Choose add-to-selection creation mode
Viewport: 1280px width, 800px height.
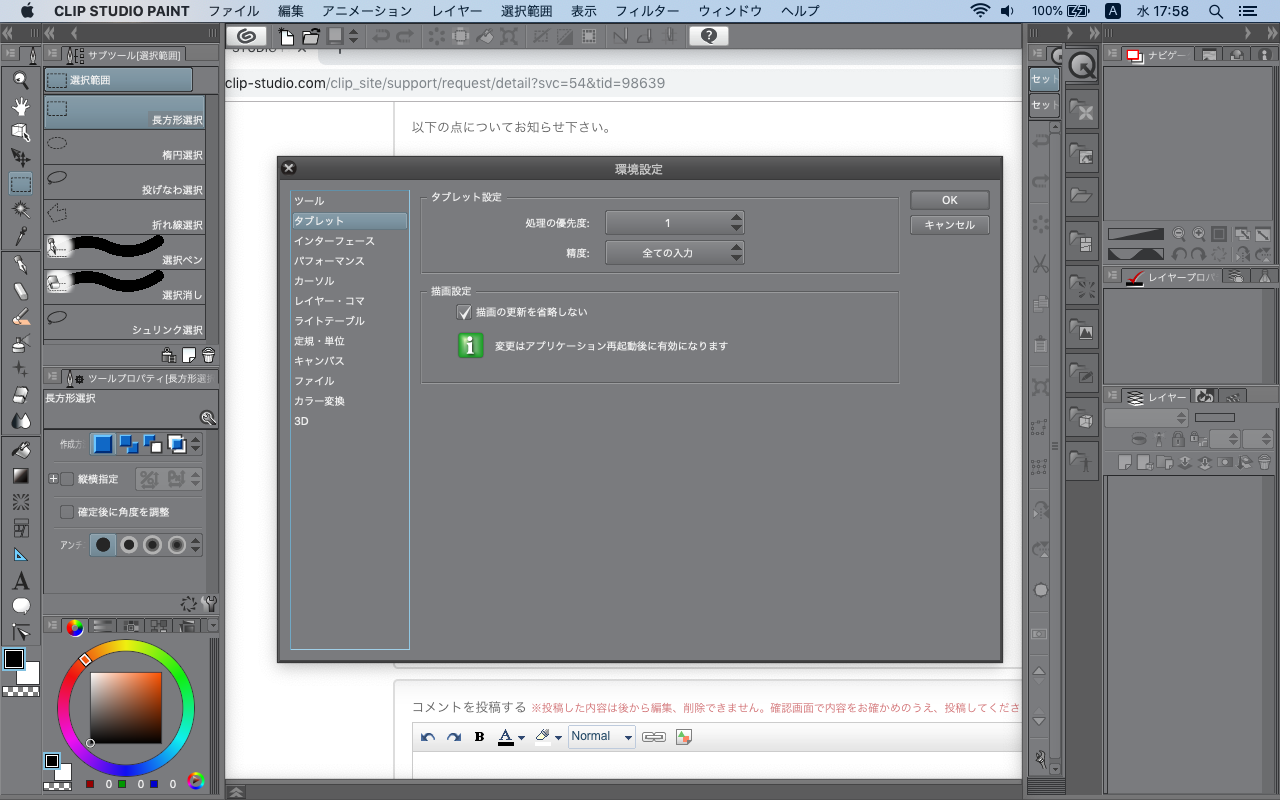(x=128, y=444)
